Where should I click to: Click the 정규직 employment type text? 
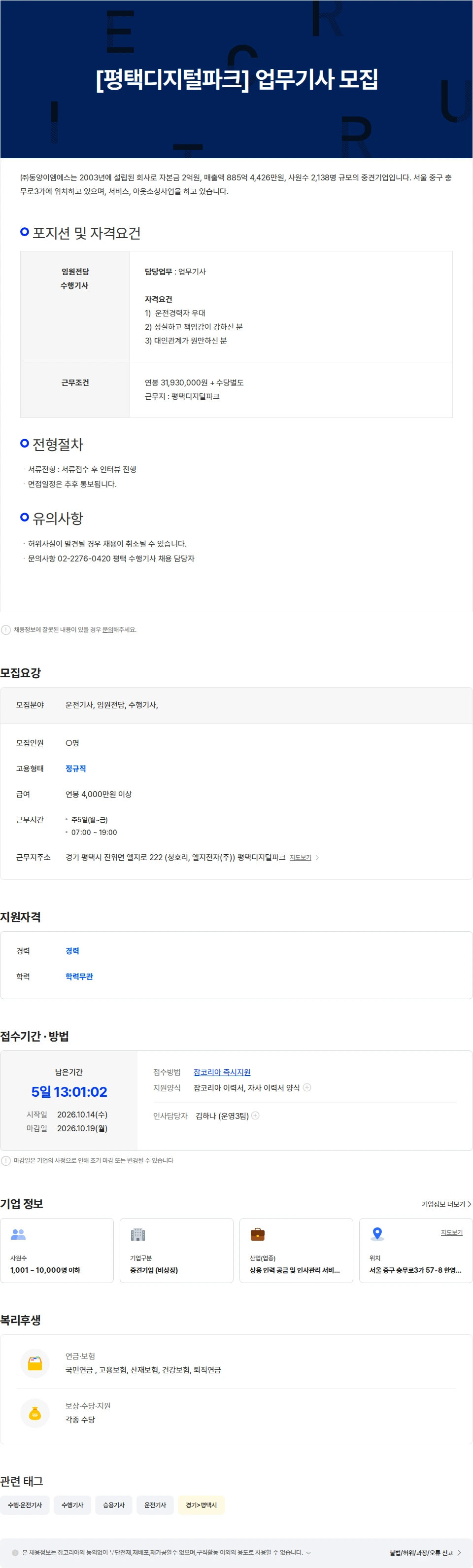coord(75,768)
